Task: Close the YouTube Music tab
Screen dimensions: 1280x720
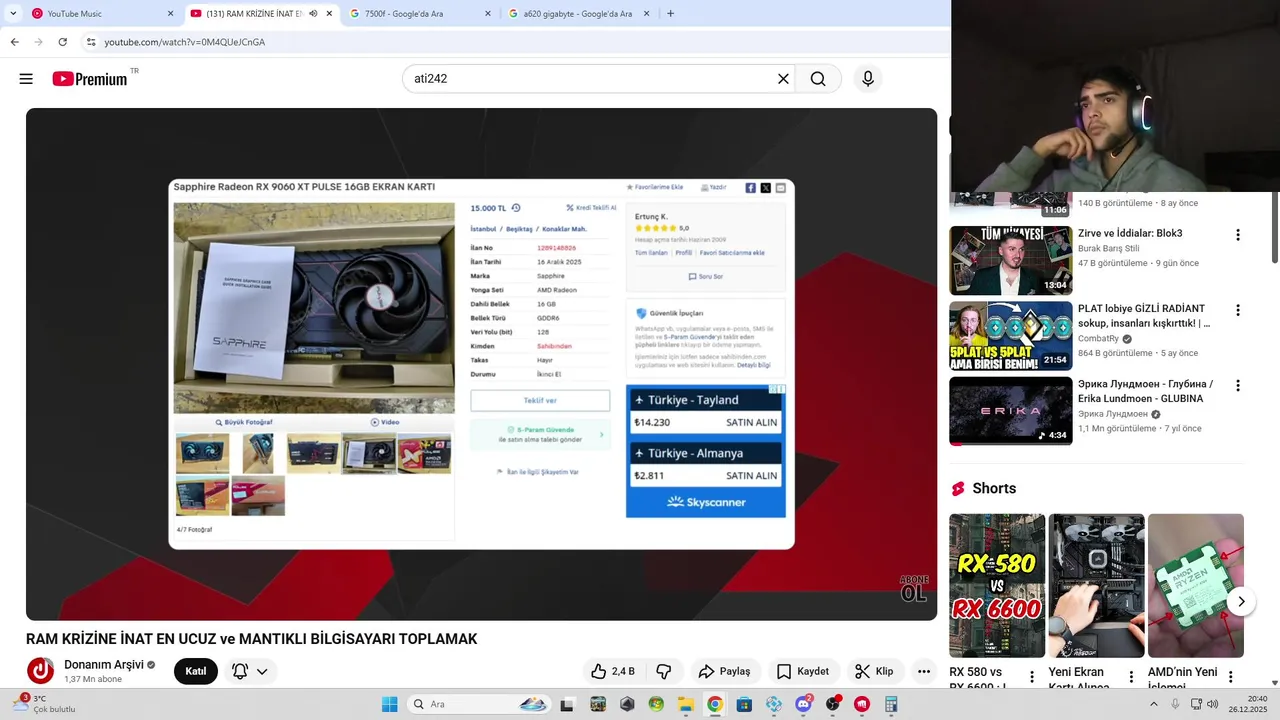Action: tap(170, 14)
